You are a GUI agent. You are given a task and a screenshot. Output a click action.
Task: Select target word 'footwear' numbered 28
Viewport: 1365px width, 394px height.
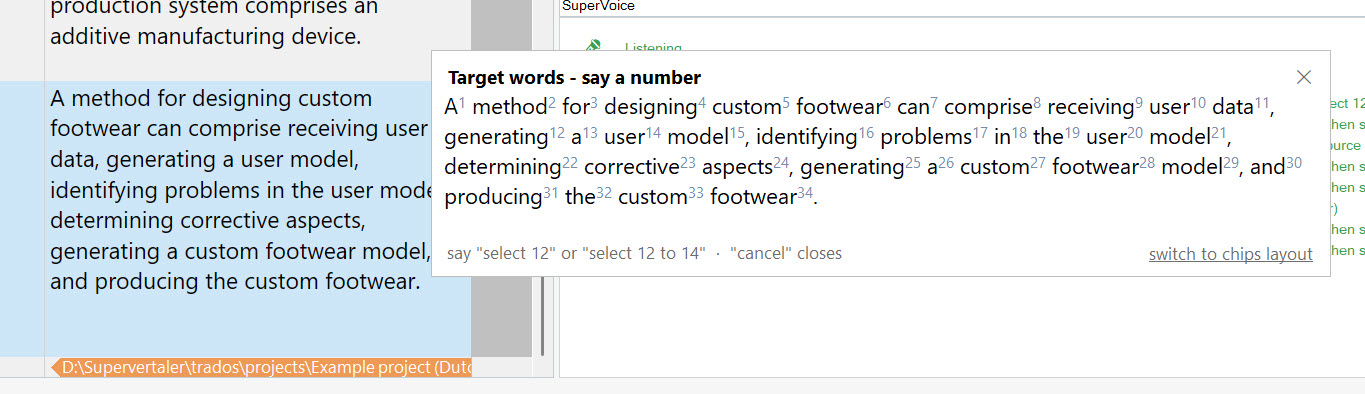pyautogui.click(x=1095, y=167)
